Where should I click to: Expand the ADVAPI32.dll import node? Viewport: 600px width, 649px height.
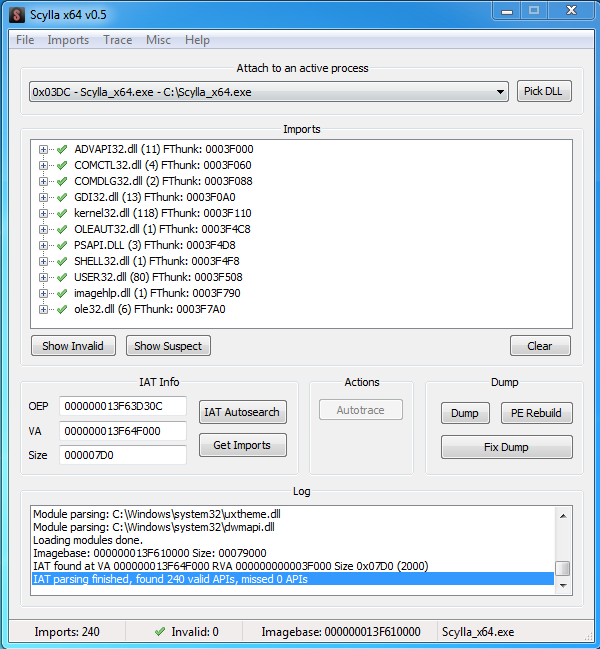coord(43,149)
